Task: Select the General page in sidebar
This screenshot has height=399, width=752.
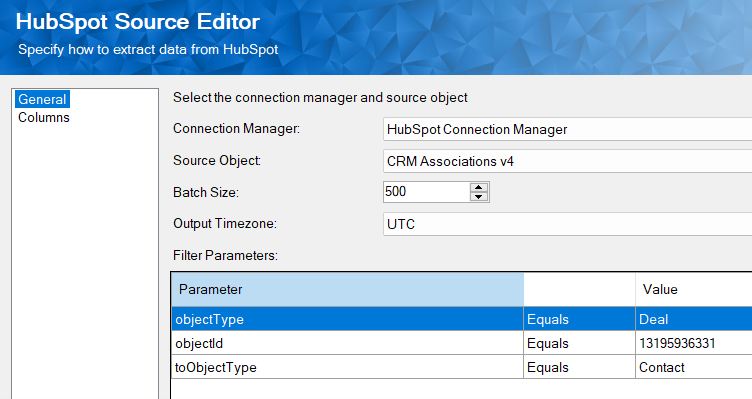Action: 42,99
